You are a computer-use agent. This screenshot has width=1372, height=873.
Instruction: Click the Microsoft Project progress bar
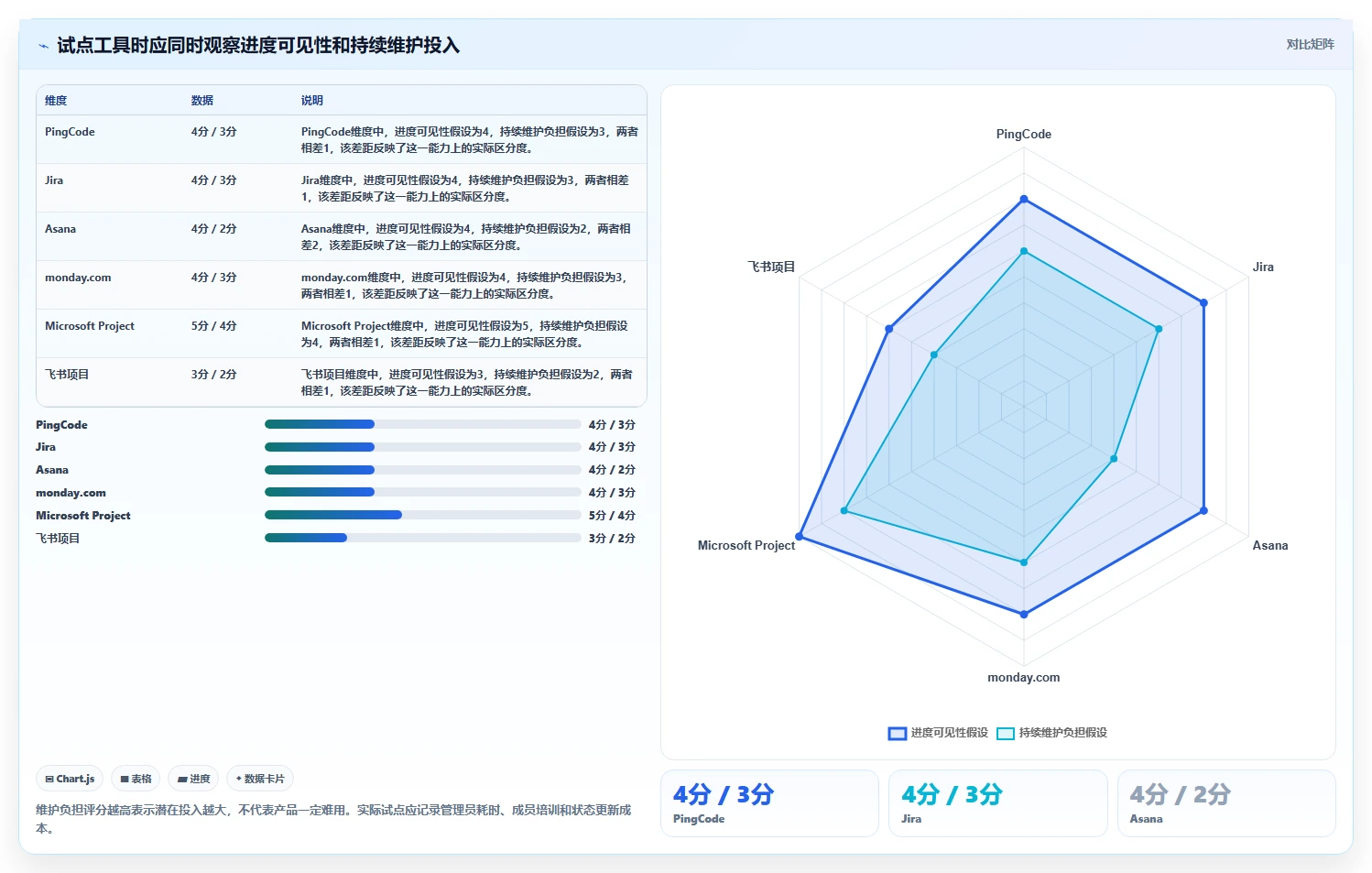(423, 515)
